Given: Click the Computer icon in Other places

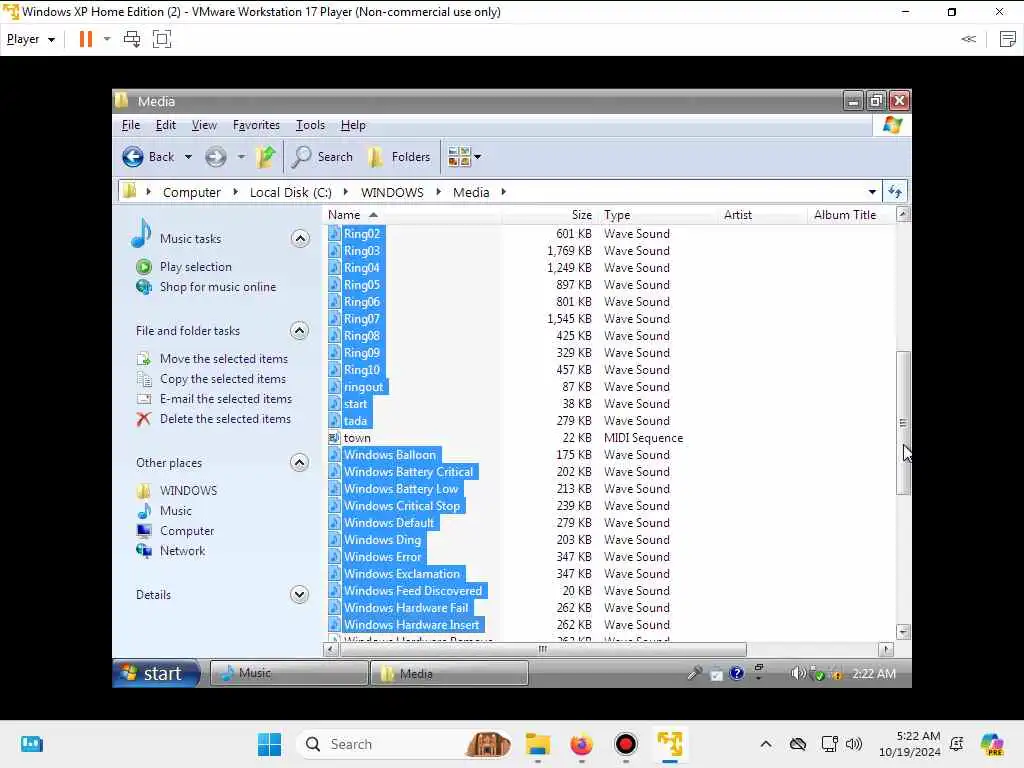Looking at the screenshot, I should coord(144,531).
